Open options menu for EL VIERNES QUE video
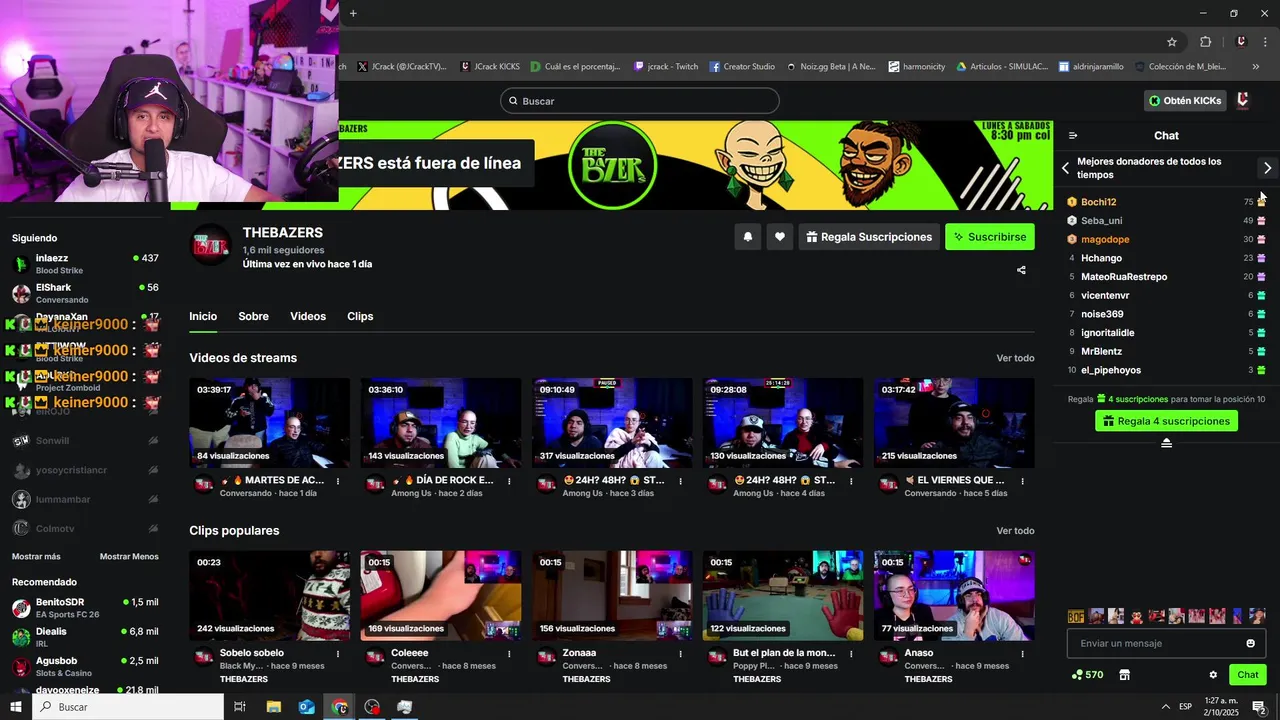This screenshot has width=1280, height=720. 1022,481
